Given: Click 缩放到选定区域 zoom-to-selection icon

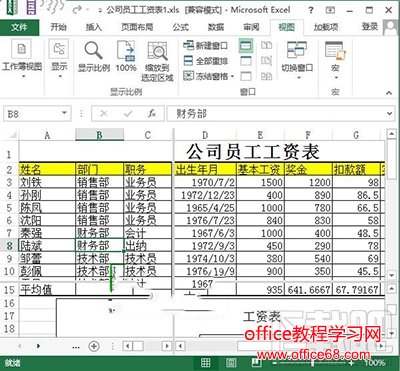Looking at the screenshot, I should [x=157, y=51].
